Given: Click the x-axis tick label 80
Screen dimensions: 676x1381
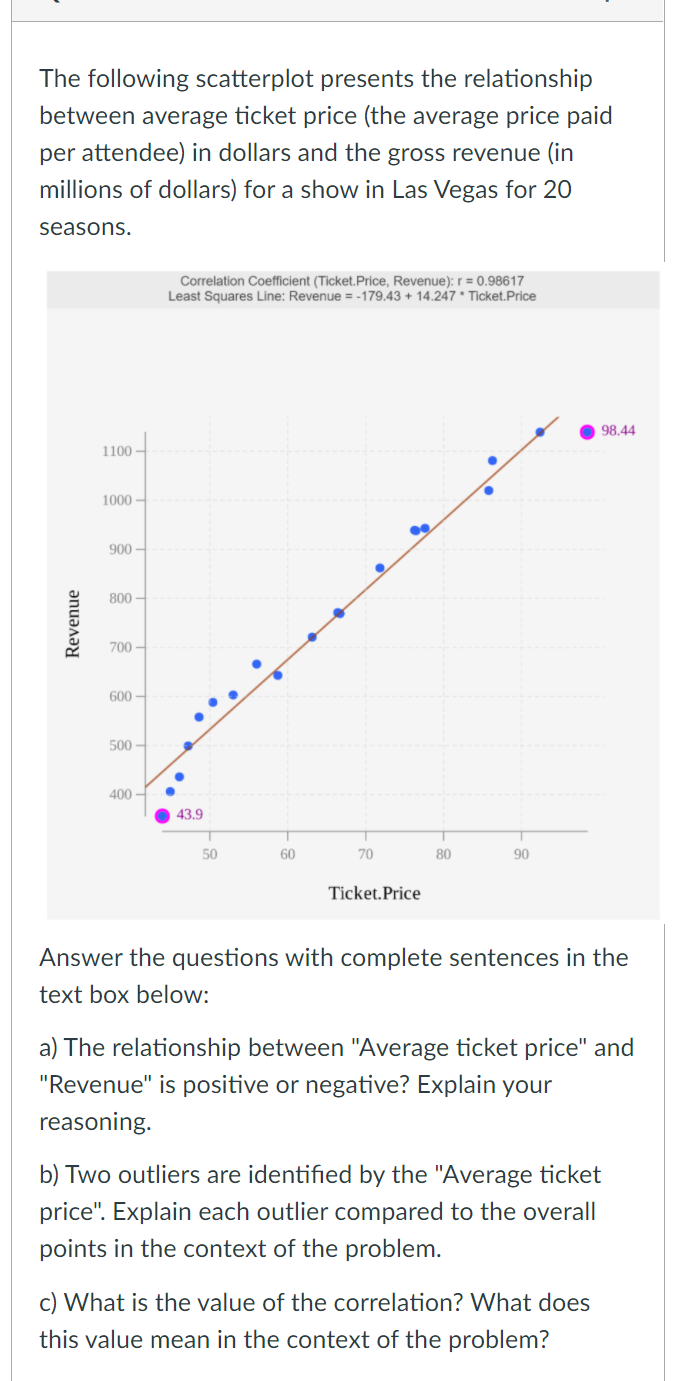Looking at the screenshot, I should coord(444,855).
